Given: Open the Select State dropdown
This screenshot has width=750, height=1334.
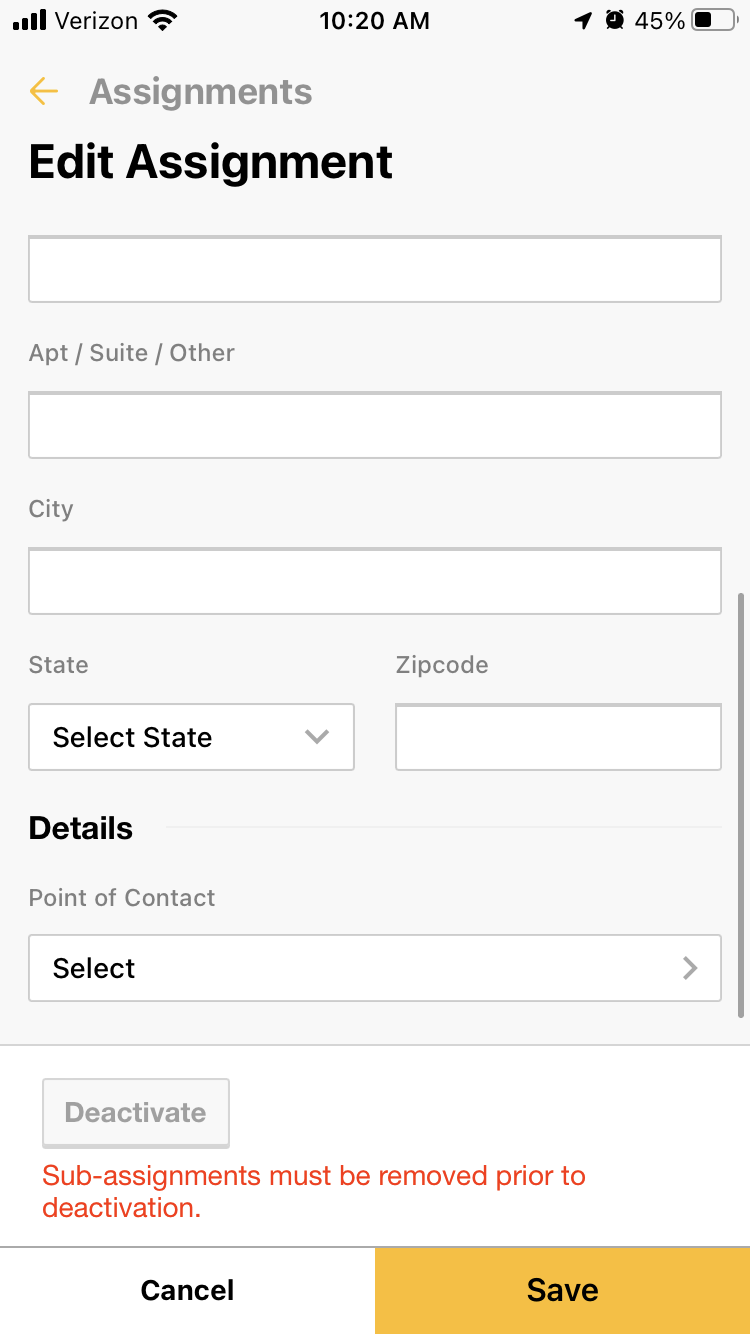Looking at the screenshot, I should (191, 737).
